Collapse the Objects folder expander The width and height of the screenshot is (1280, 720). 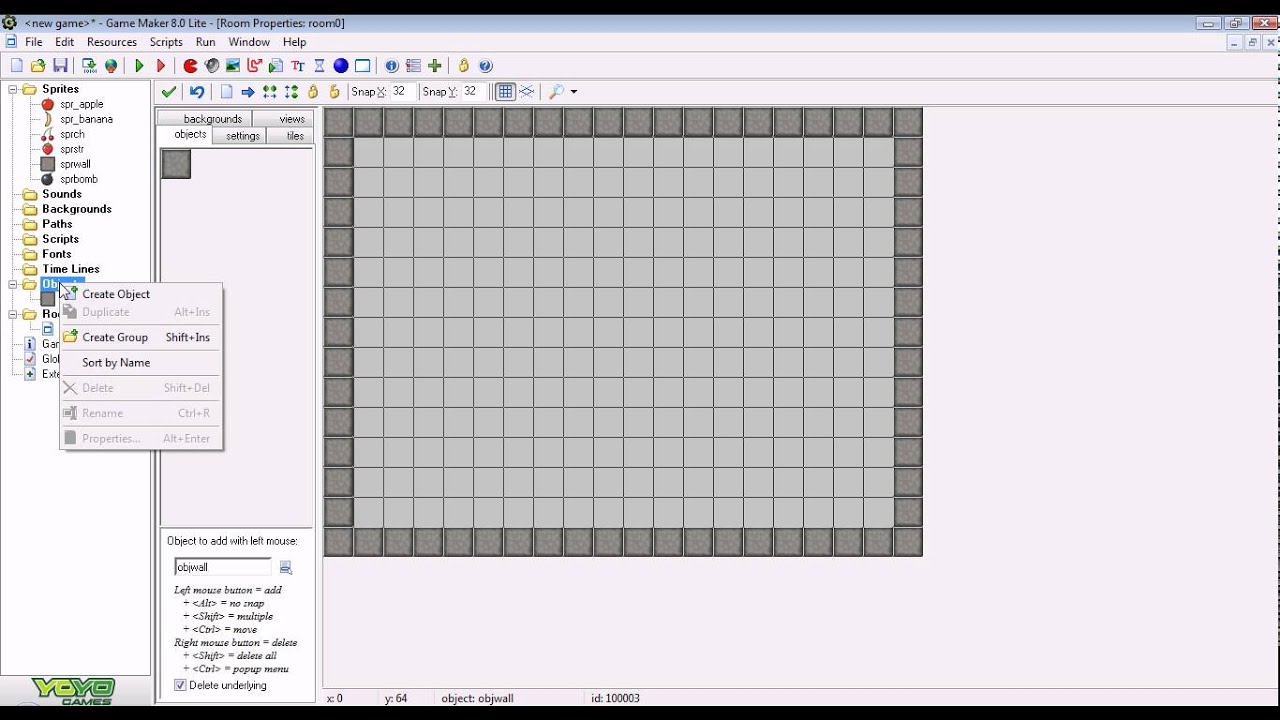(14, 284)
